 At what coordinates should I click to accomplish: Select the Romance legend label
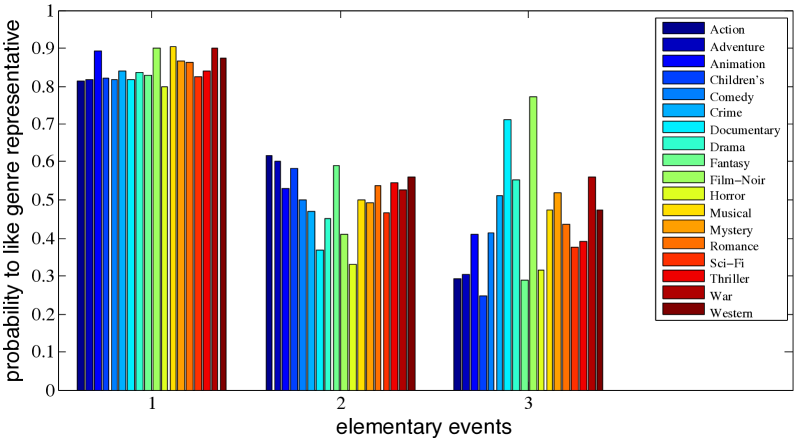(734, 246)
